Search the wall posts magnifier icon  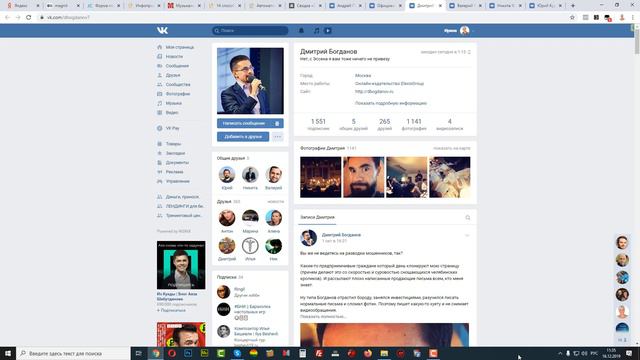click(x=468, y=218)
